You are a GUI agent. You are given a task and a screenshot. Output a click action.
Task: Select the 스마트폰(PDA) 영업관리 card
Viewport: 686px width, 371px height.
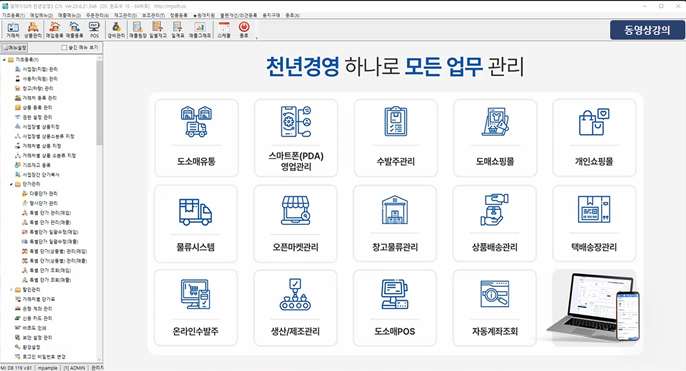point(296,138)
